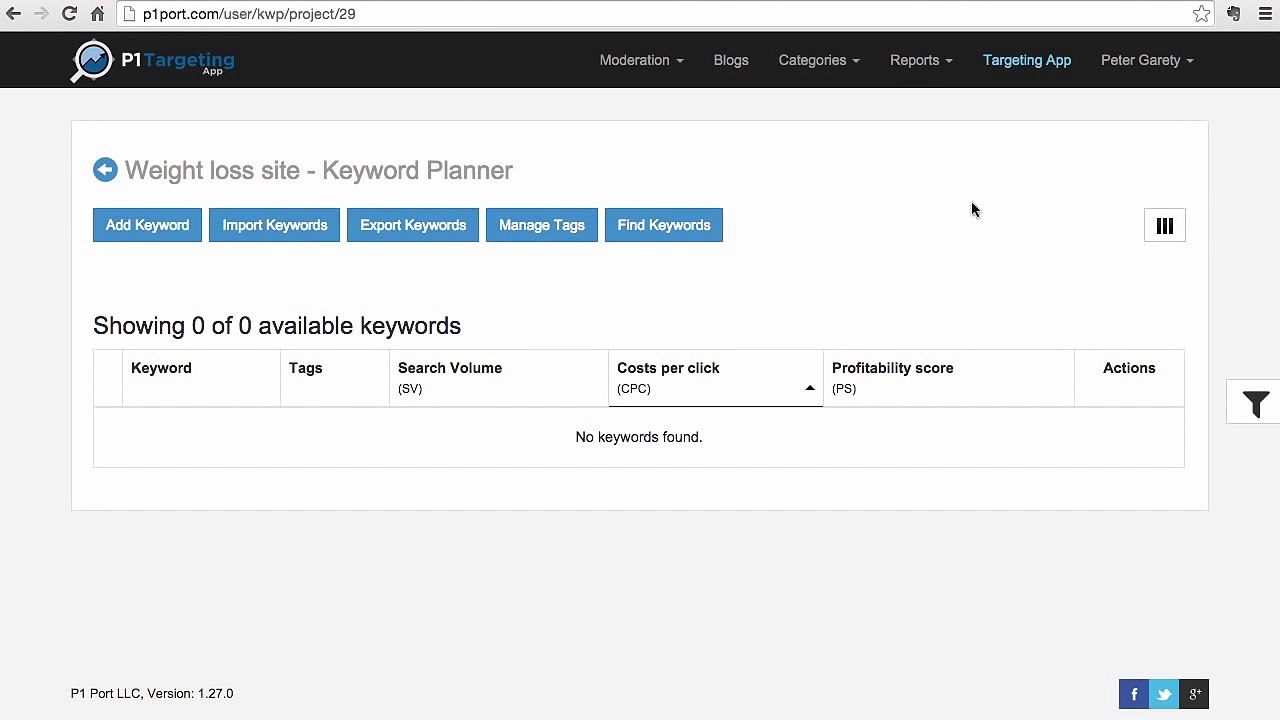Click the Find Keywords button
The width and height of the screenshot is (1280, 720).
[664, 225]
